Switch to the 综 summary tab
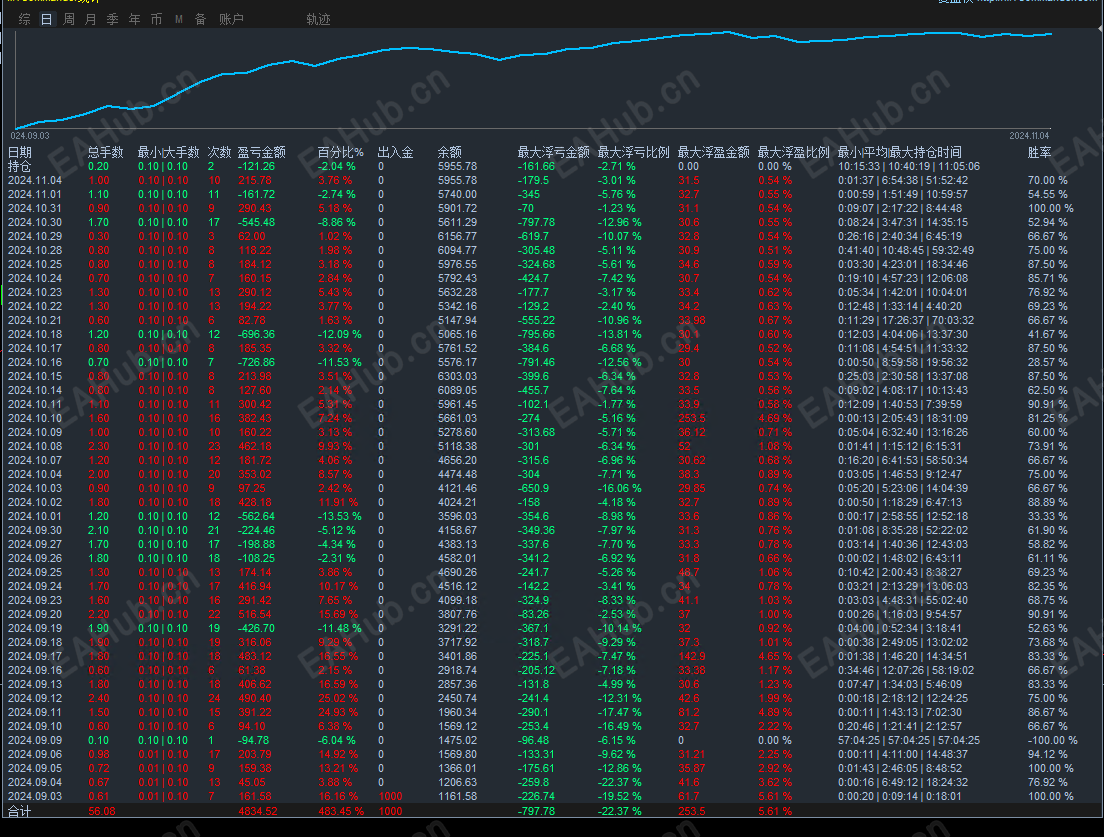Image resolution: width=1104 pixels, height=837 pixels. click(25, 19)
